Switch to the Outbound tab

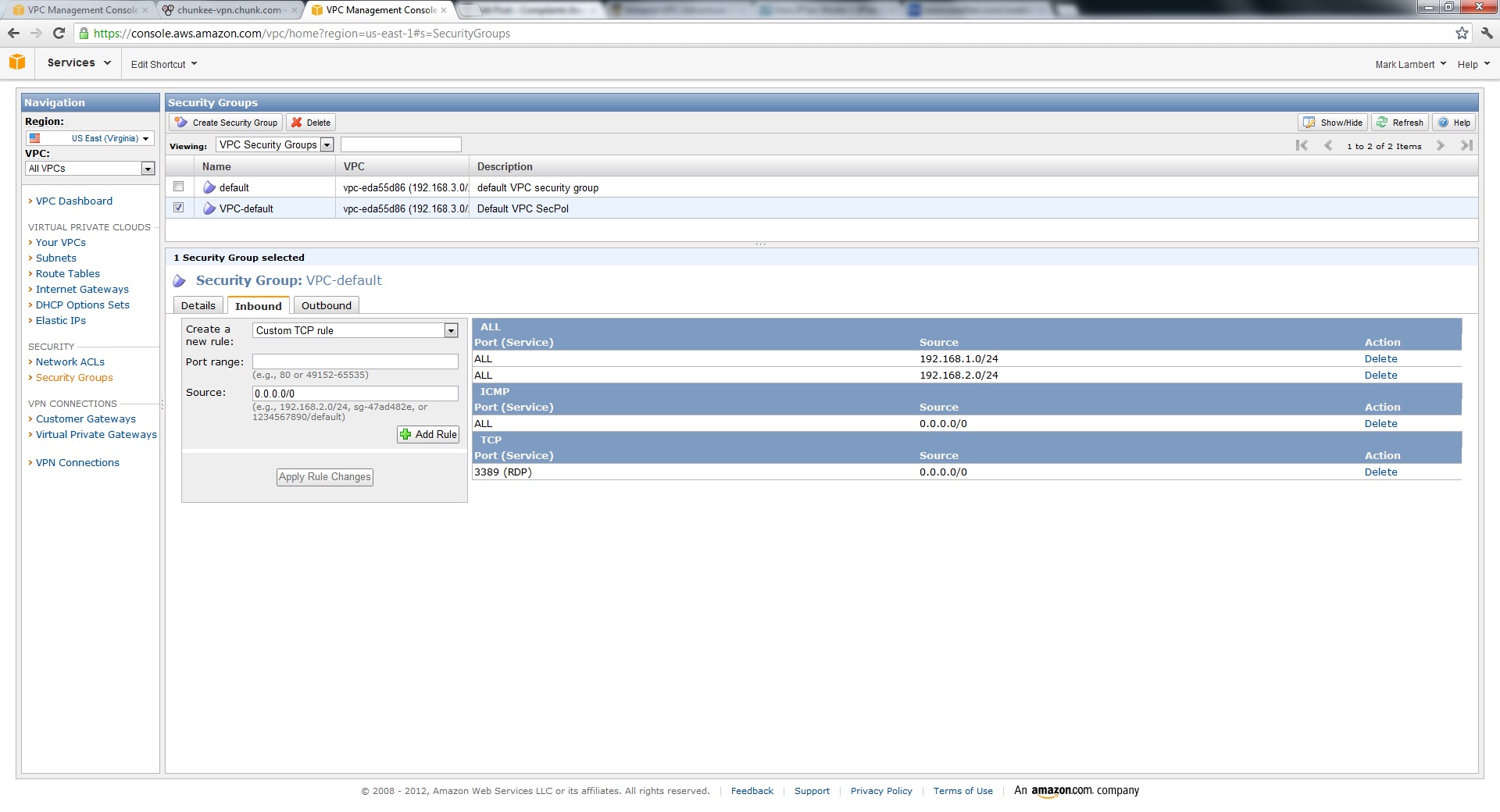tap(326, 306)
